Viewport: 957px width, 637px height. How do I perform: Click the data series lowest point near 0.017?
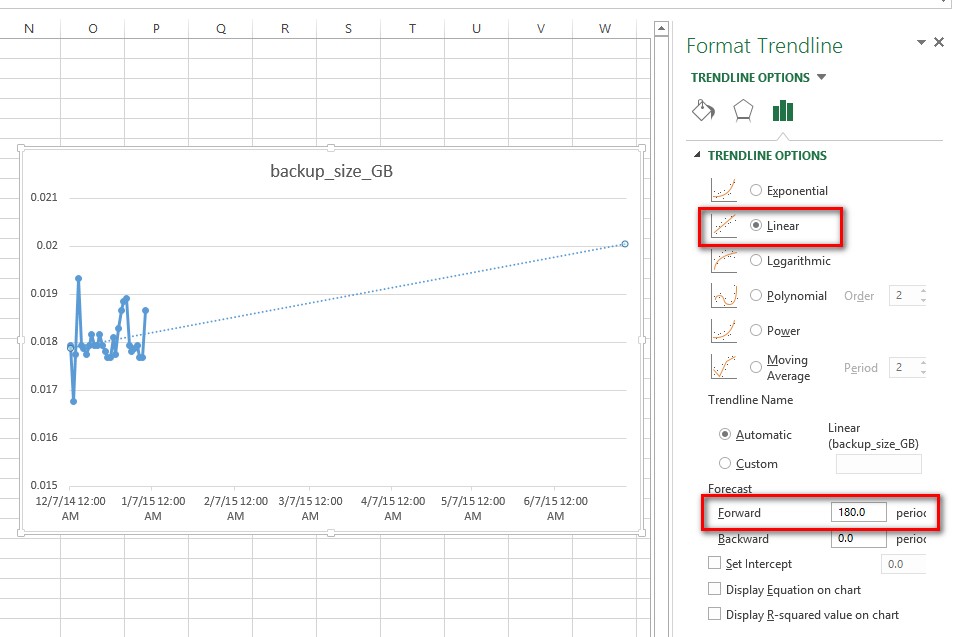[x=73, y=401]
